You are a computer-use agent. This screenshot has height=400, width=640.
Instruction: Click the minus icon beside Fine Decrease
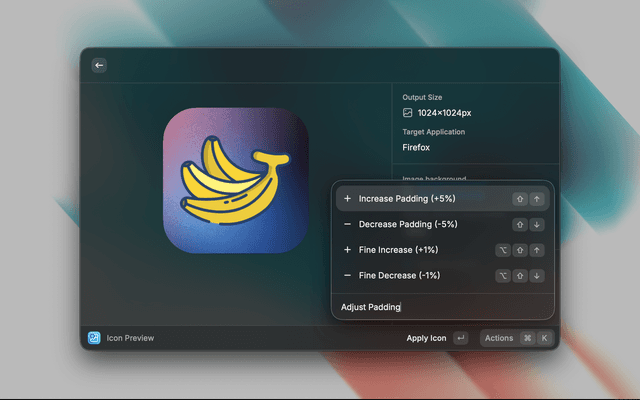tap(347, 275)
